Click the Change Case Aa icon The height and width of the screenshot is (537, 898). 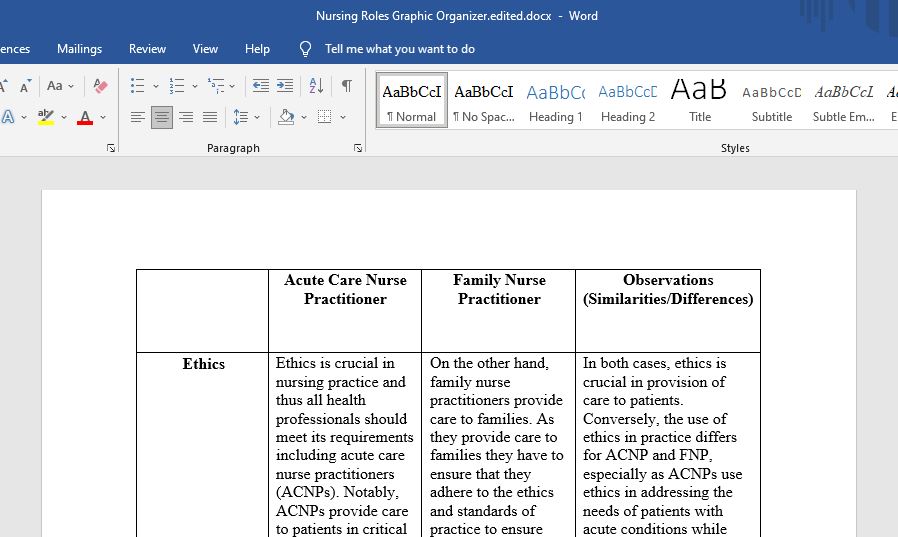pyautogui.click(x=55, y=86)
